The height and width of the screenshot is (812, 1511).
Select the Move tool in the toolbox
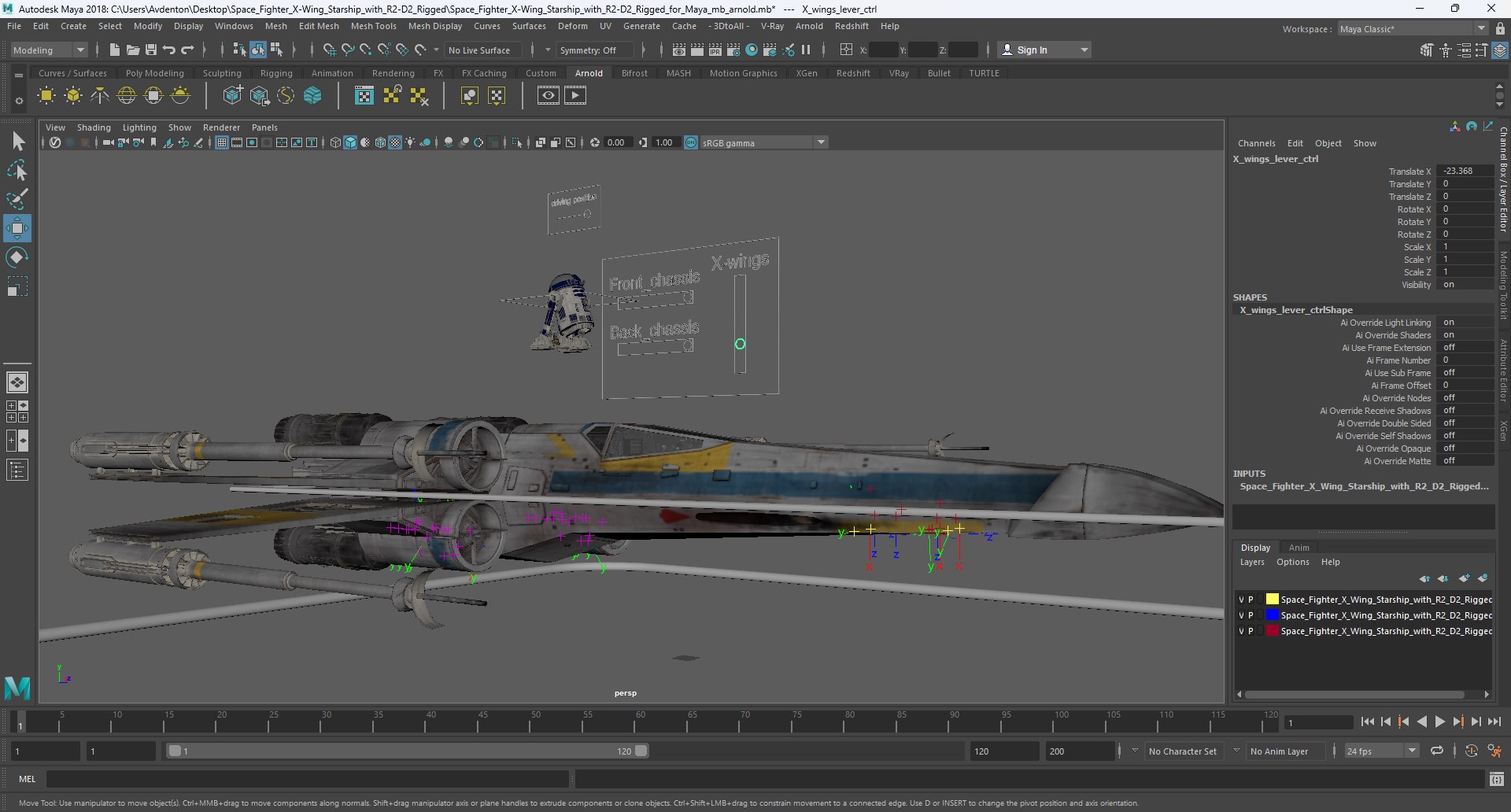click(x=17, y=228)
